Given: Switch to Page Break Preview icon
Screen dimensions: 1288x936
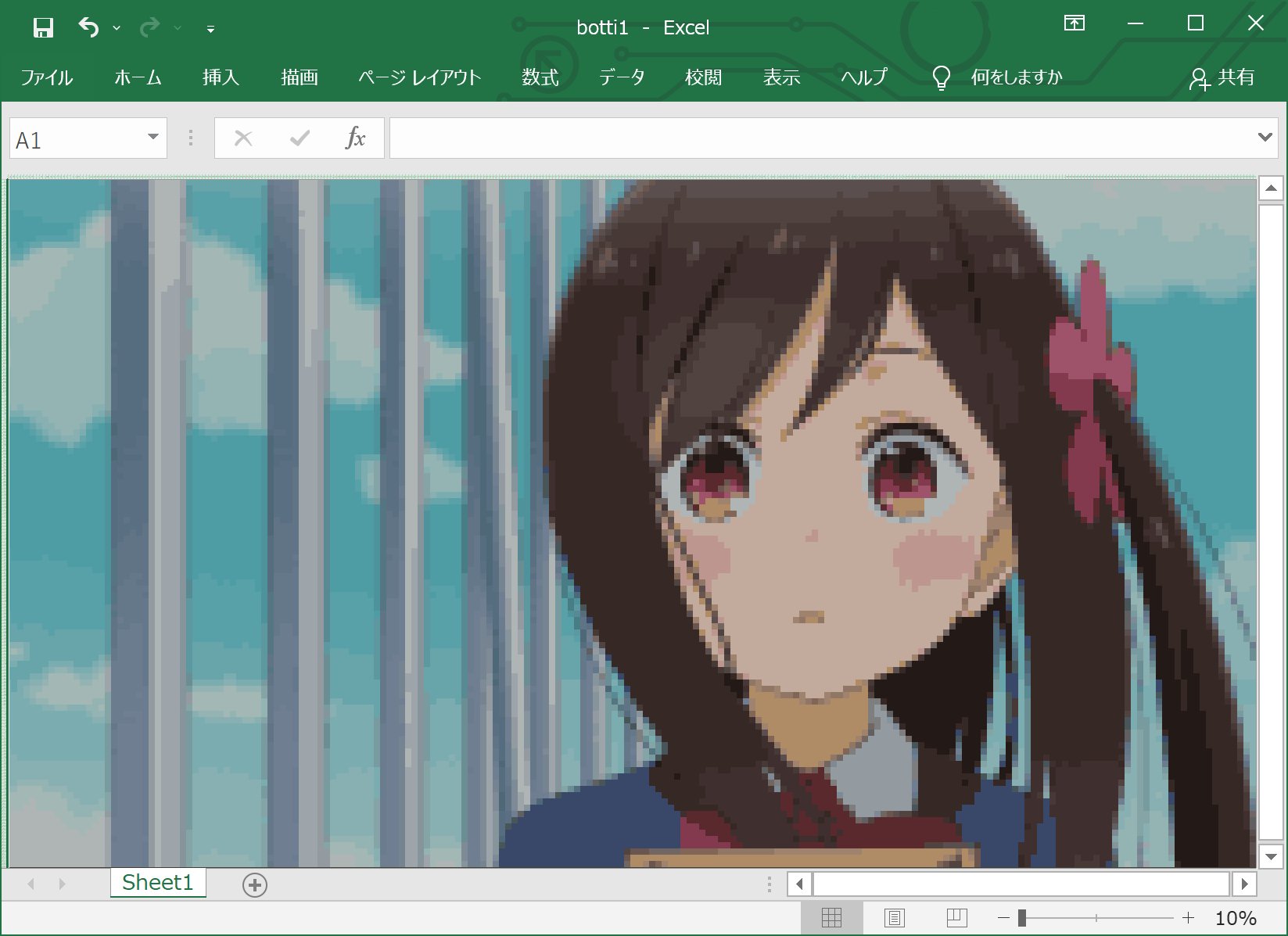Looking at the screenshot, I should pos(956,918).
